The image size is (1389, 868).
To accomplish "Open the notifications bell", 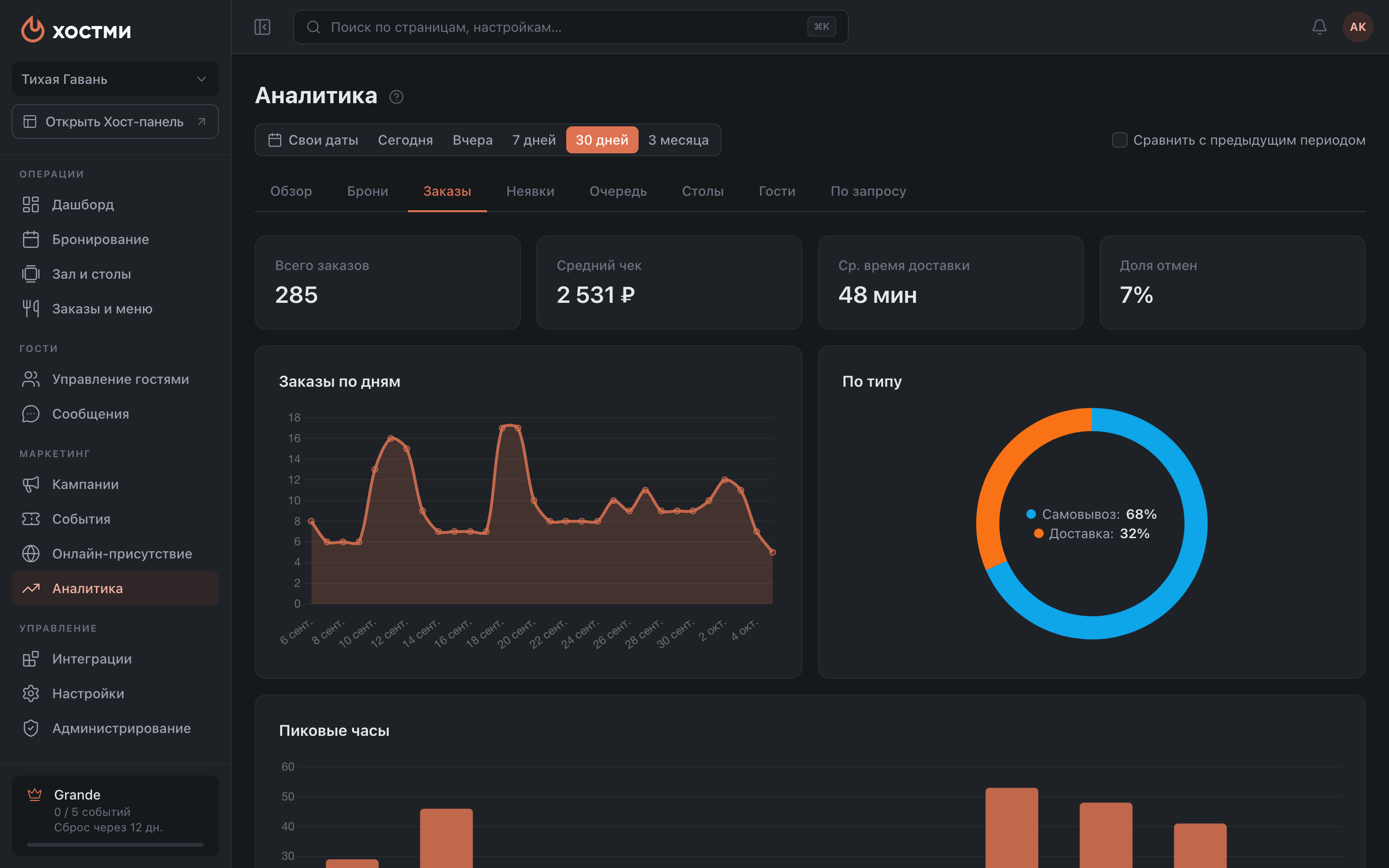I will [1319, 27].
